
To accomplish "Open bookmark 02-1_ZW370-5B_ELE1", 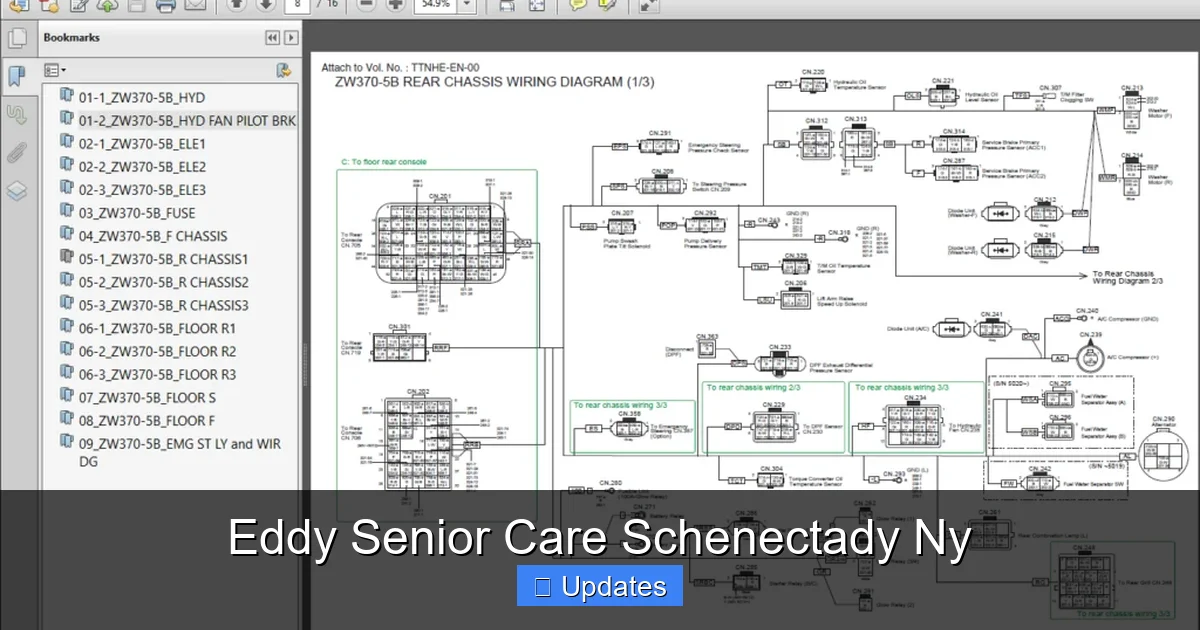I will click(142, 144).
